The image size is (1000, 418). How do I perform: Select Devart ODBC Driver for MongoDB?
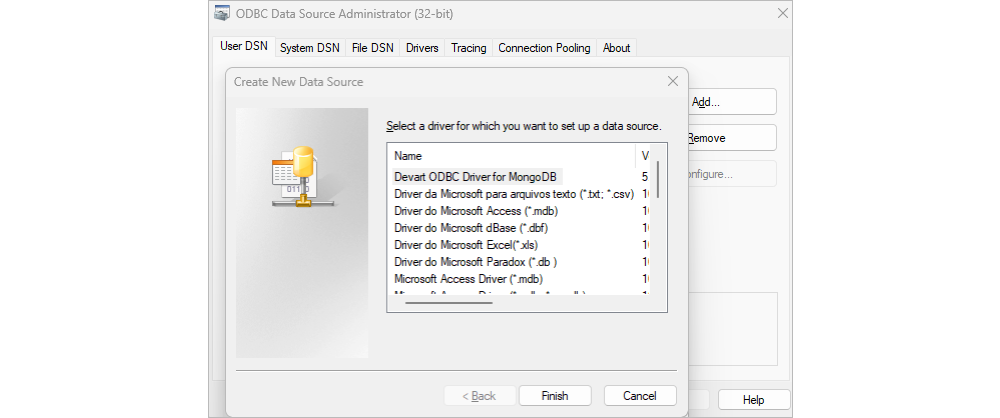pos(477,176)
